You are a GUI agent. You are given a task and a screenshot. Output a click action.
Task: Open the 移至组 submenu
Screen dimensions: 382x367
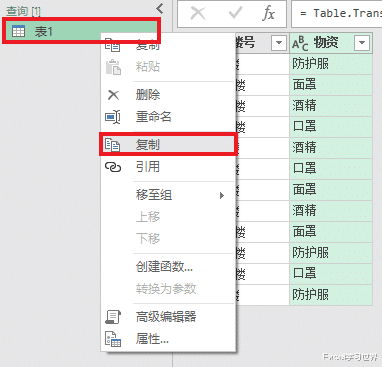point(168,195)
